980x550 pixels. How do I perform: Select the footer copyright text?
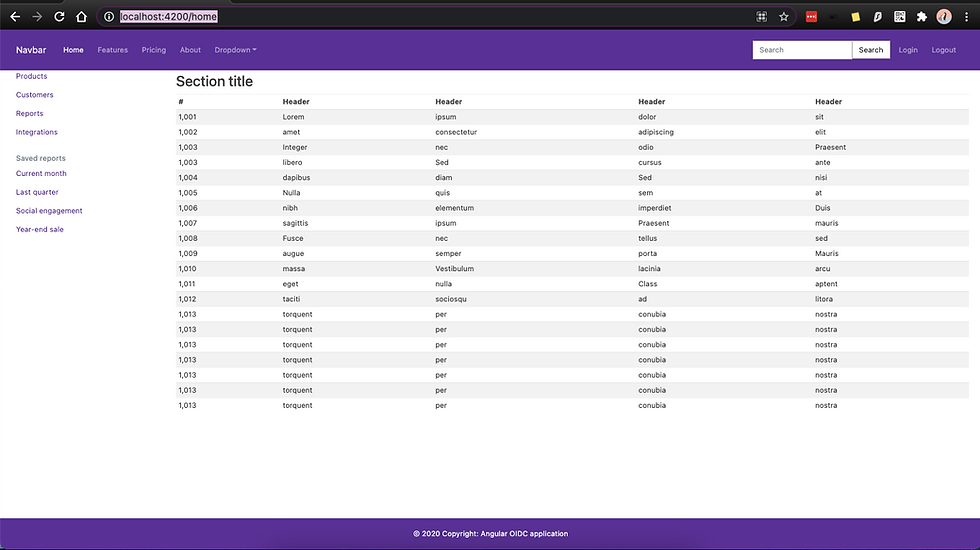click(x=491, y=534)
